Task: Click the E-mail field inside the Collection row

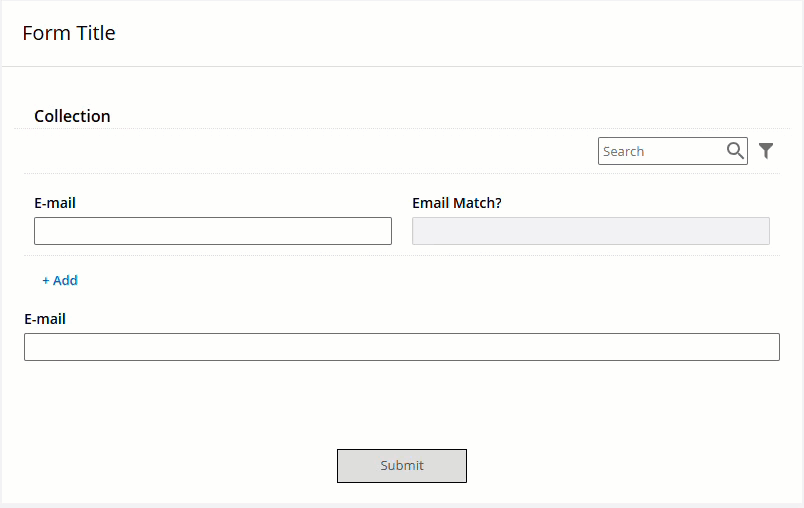Action: 213,231
